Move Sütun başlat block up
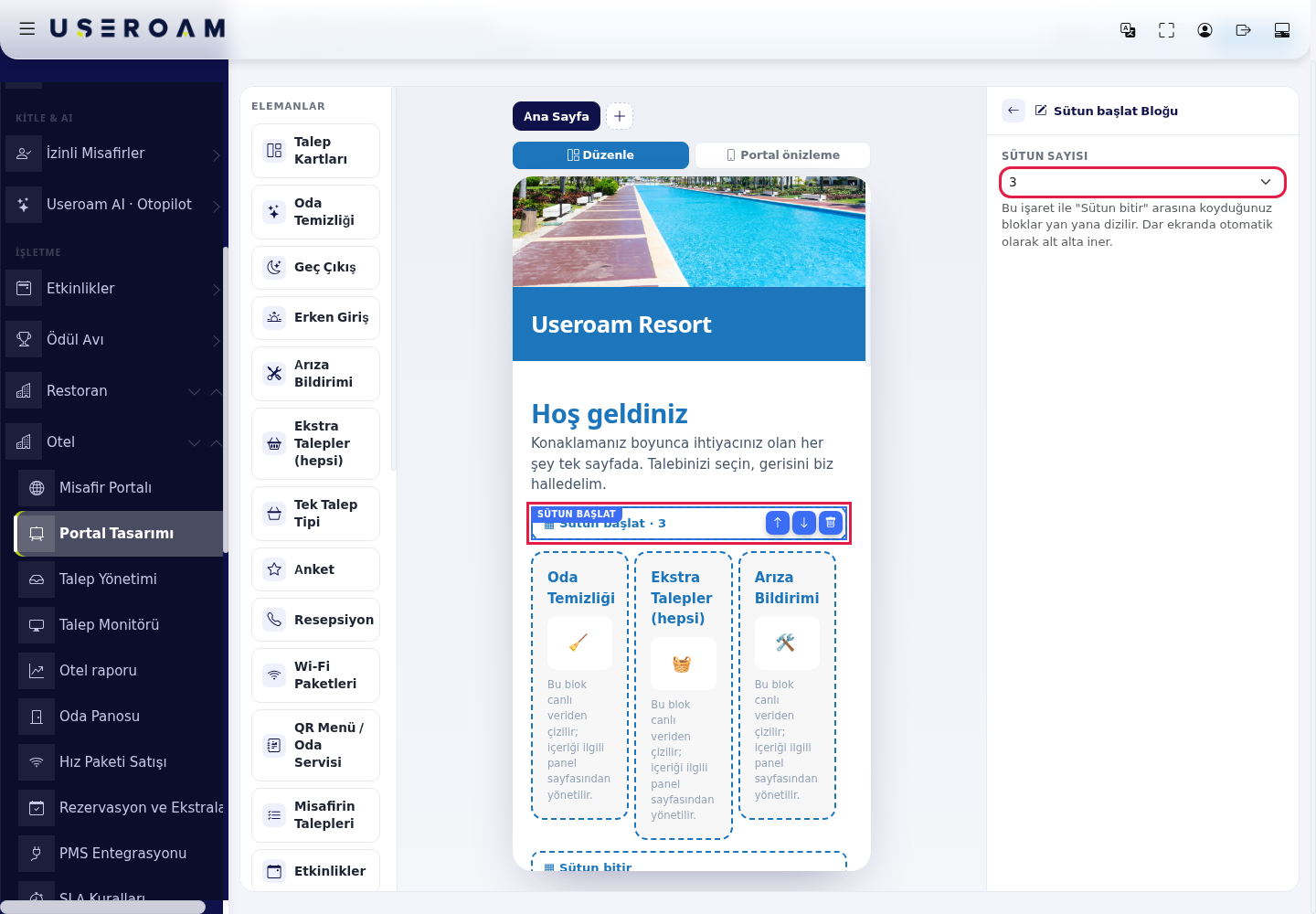Viewport: 1316px width, 914px height. [x=777, y=523]
